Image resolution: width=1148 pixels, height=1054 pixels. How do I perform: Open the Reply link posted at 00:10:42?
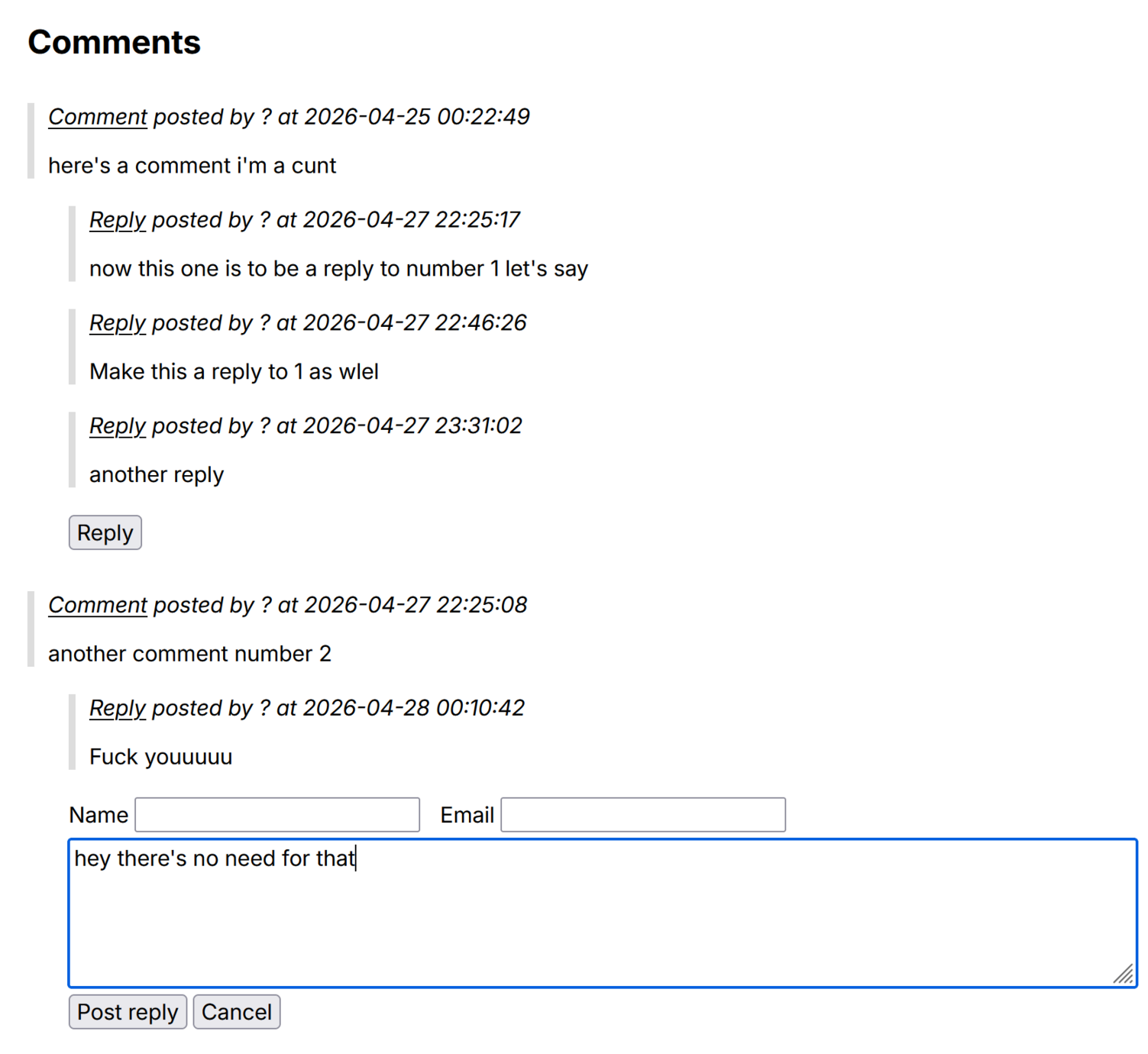[x=117, y=708]
